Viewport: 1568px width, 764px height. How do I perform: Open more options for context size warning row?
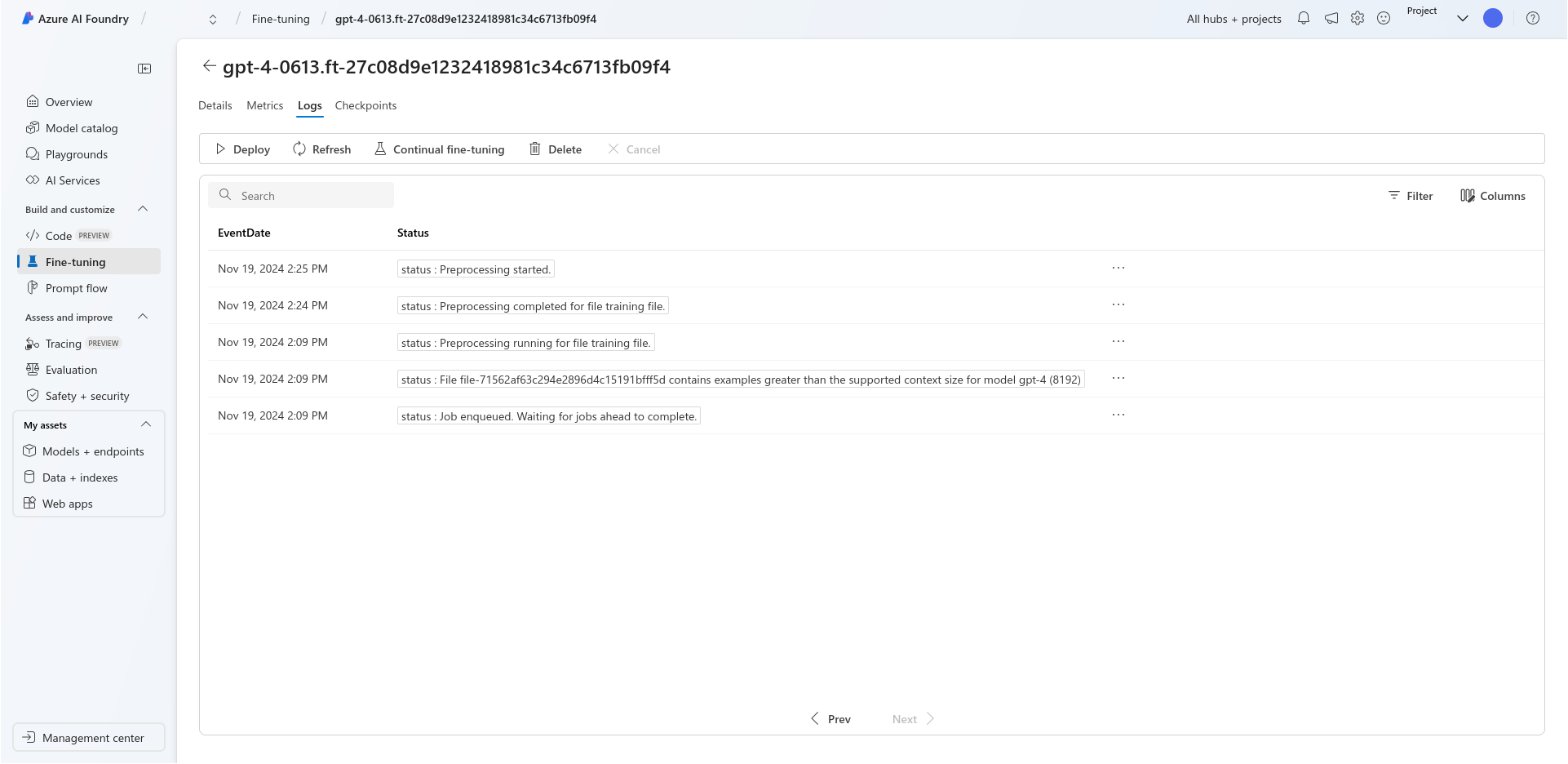point(1118,378)
